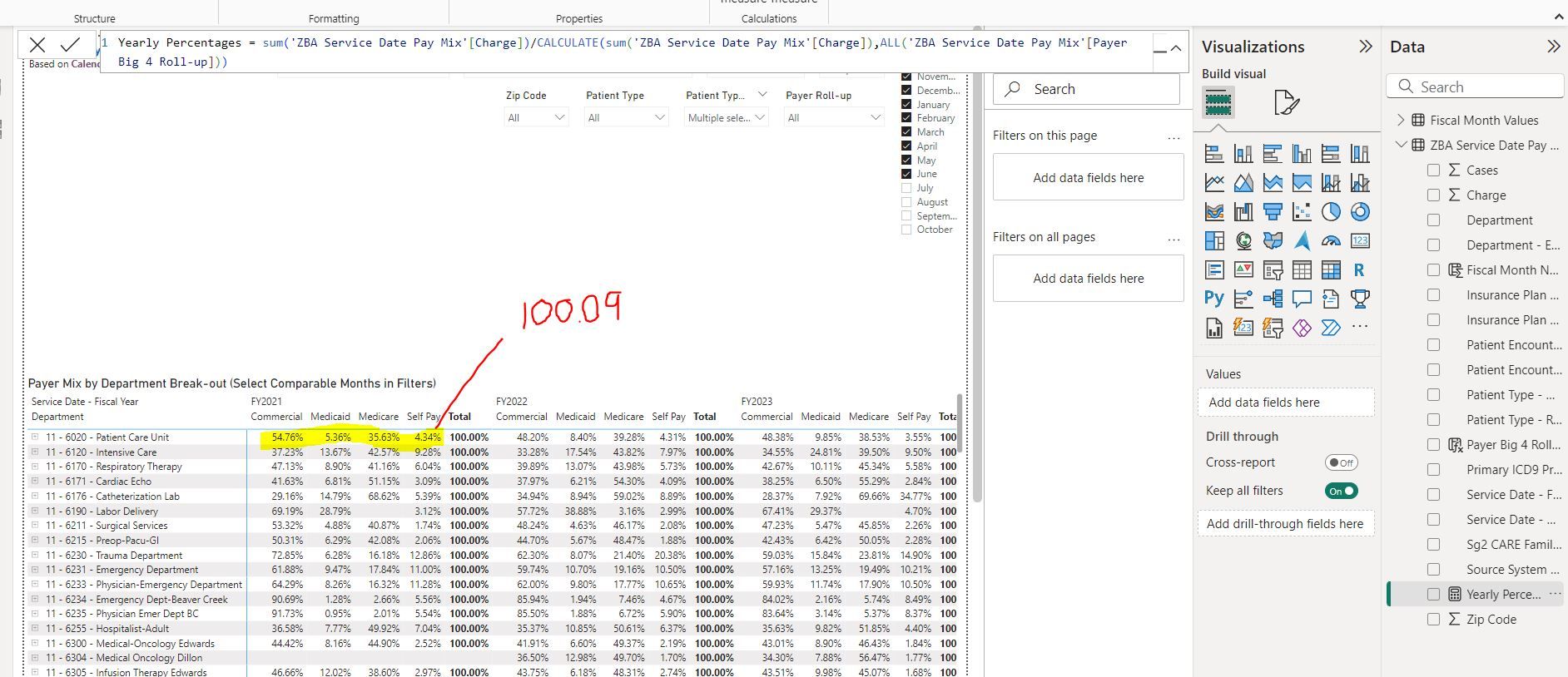
Task: Select the Funnel visual
Action: [1273, 211]
